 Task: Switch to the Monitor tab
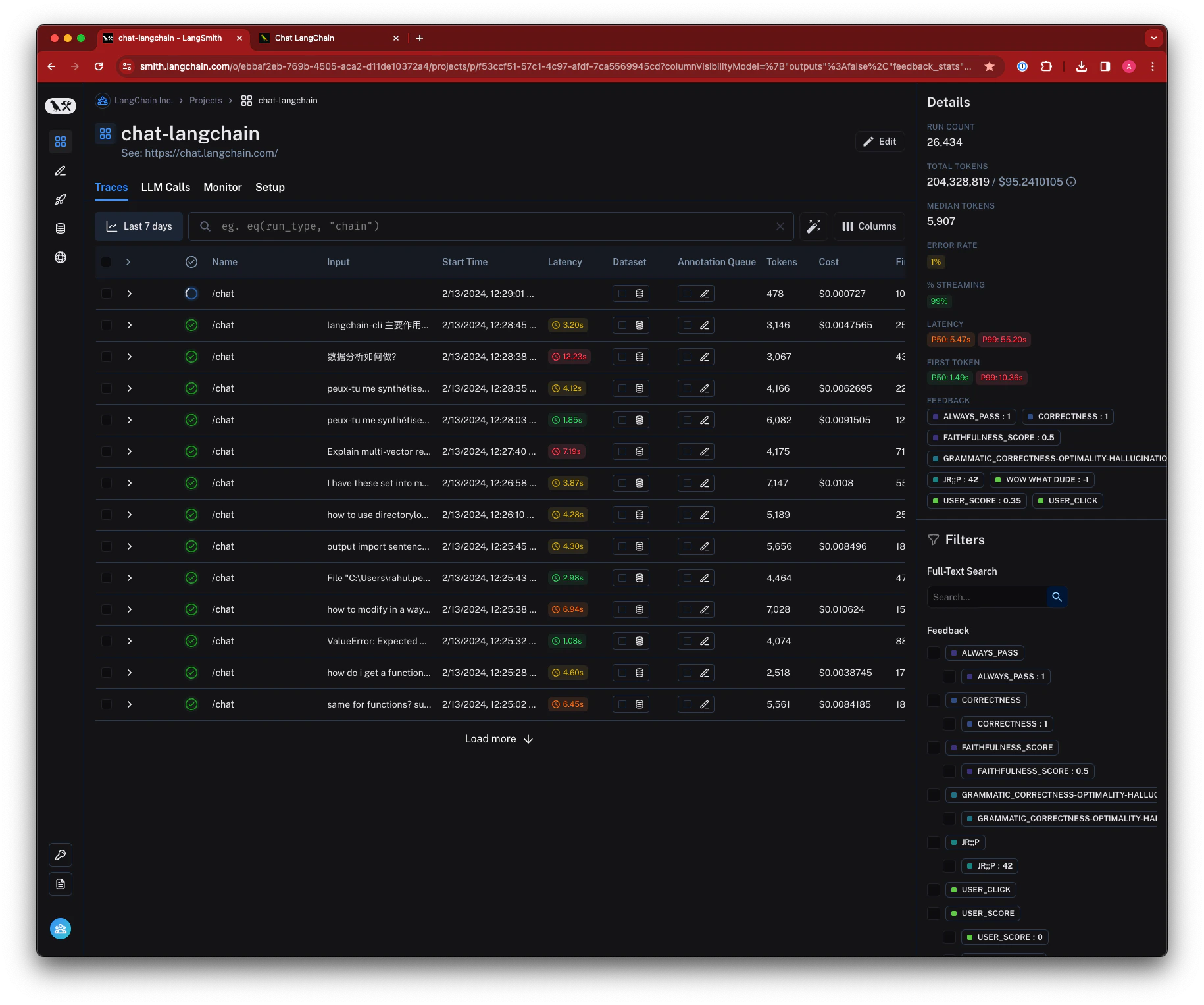tap(223, 188)
